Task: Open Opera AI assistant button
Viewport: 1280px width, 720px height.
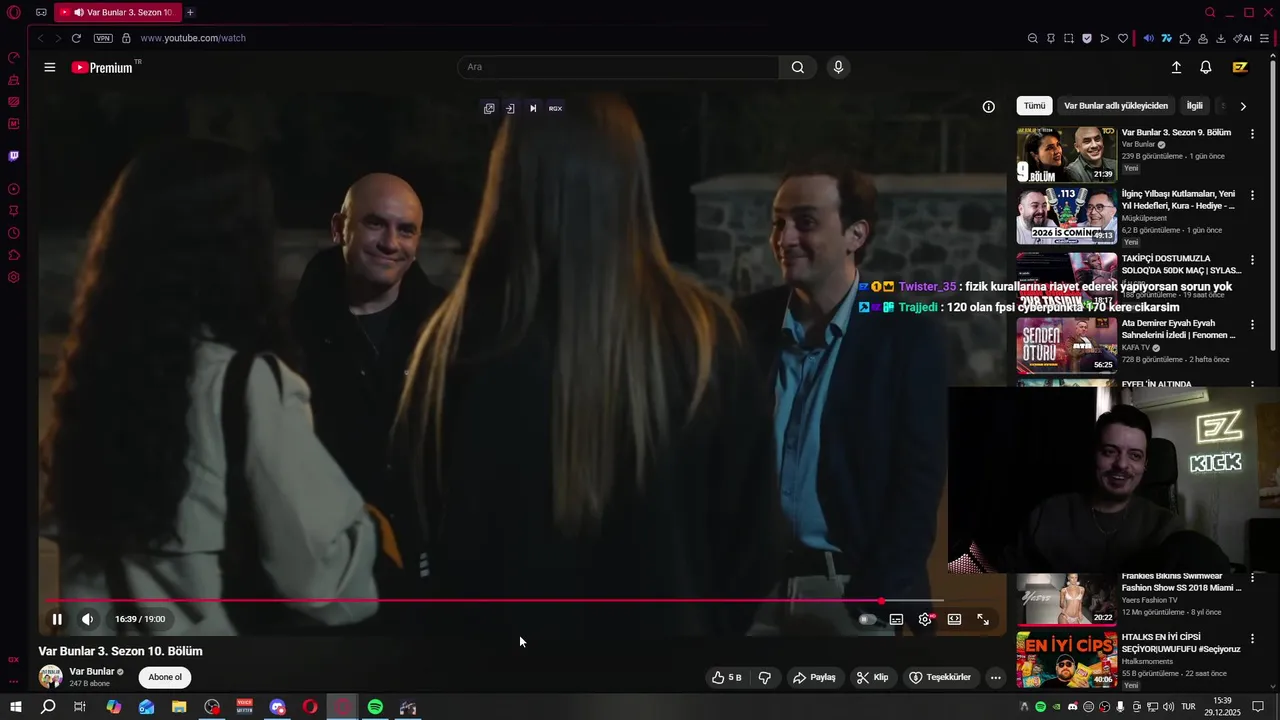Action: (1243, 38)
